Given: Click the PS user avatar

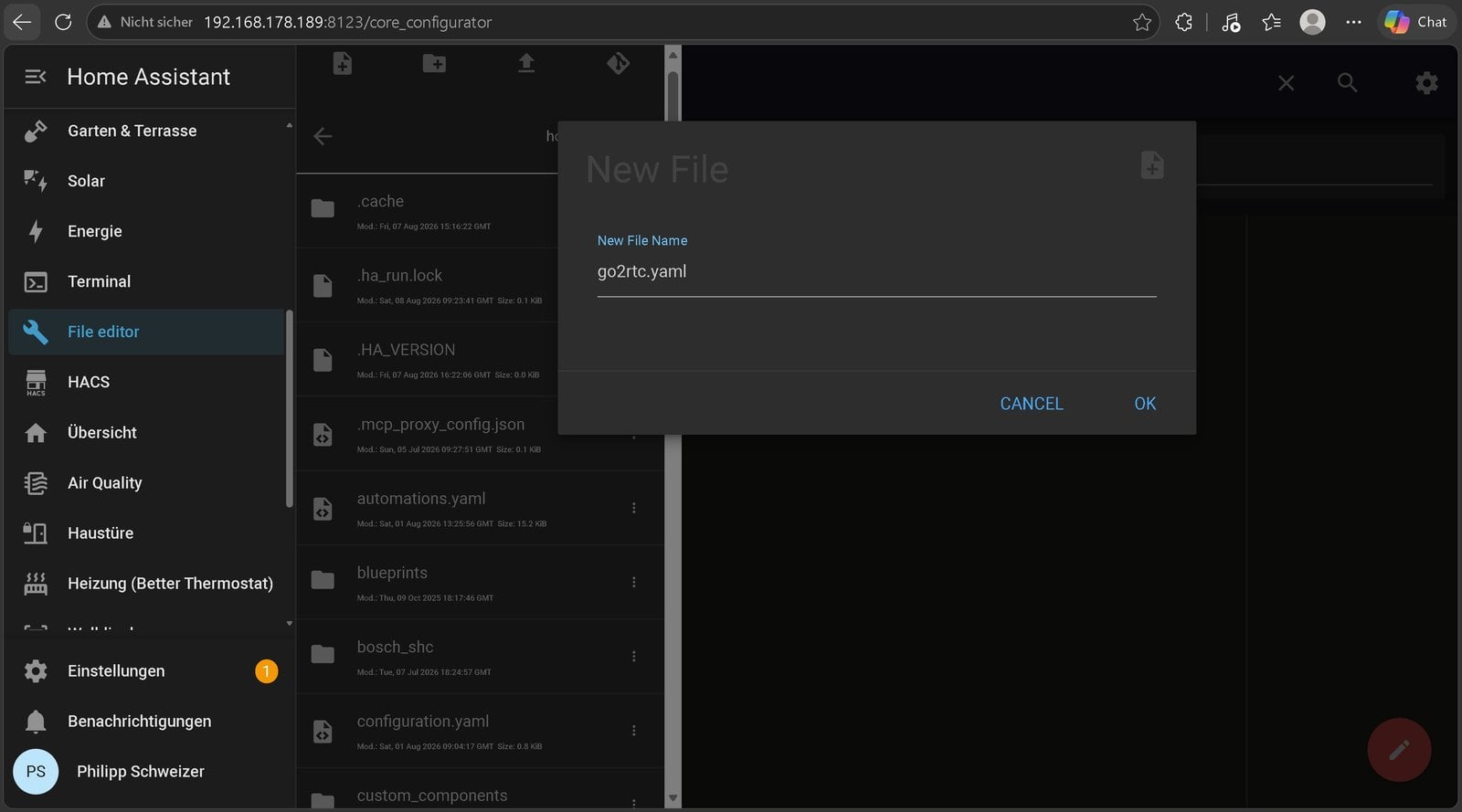Looking at the screenshot, I should [36, 771].
